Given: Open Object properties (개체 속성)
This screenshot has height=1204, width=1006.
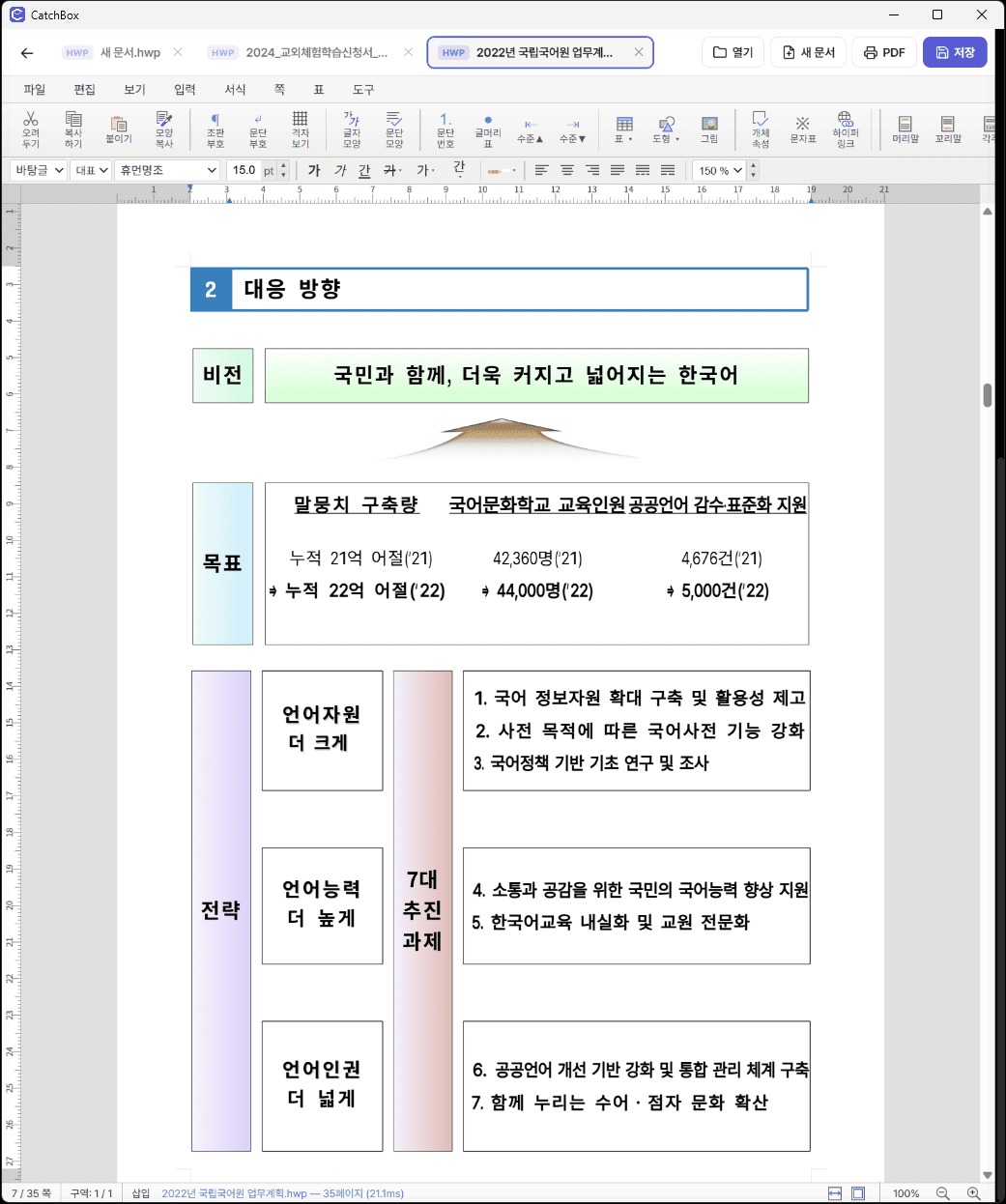Looking at the screenshot, I should [761, 129].
